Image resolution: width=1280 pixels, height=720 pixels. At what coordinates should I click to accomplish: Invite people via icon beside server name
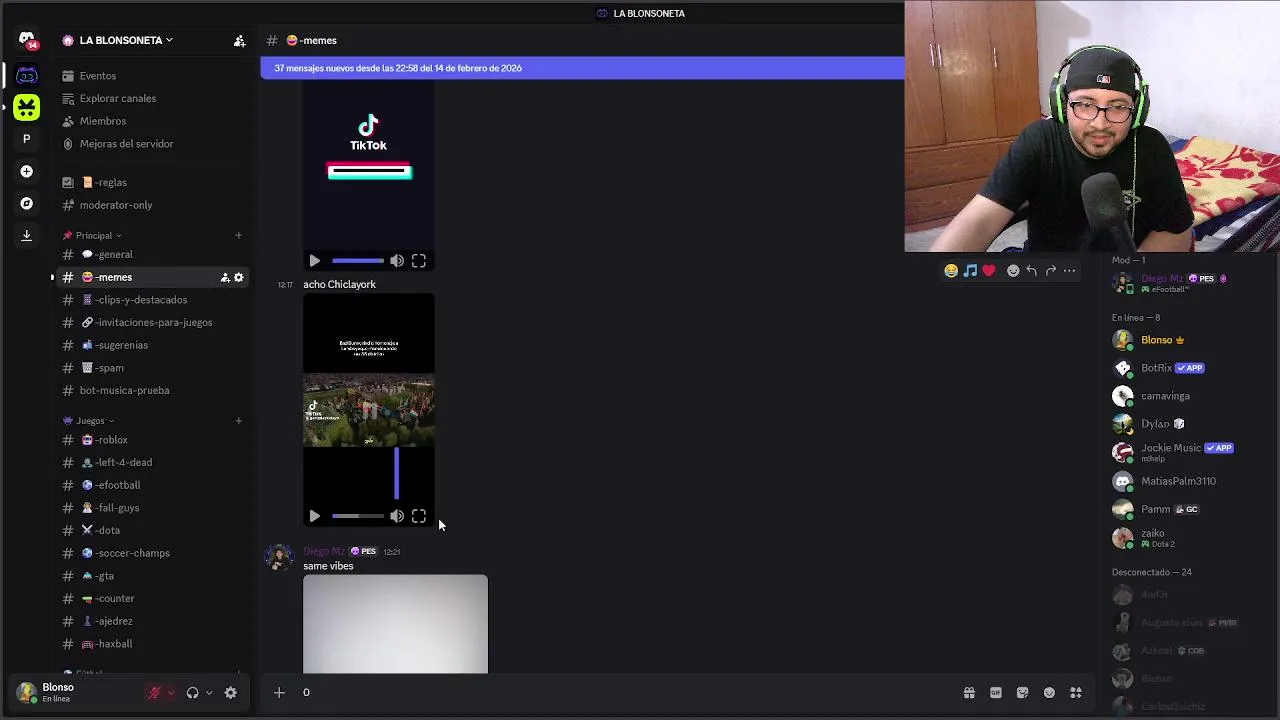pyautogui.click(x=239, y=41)
